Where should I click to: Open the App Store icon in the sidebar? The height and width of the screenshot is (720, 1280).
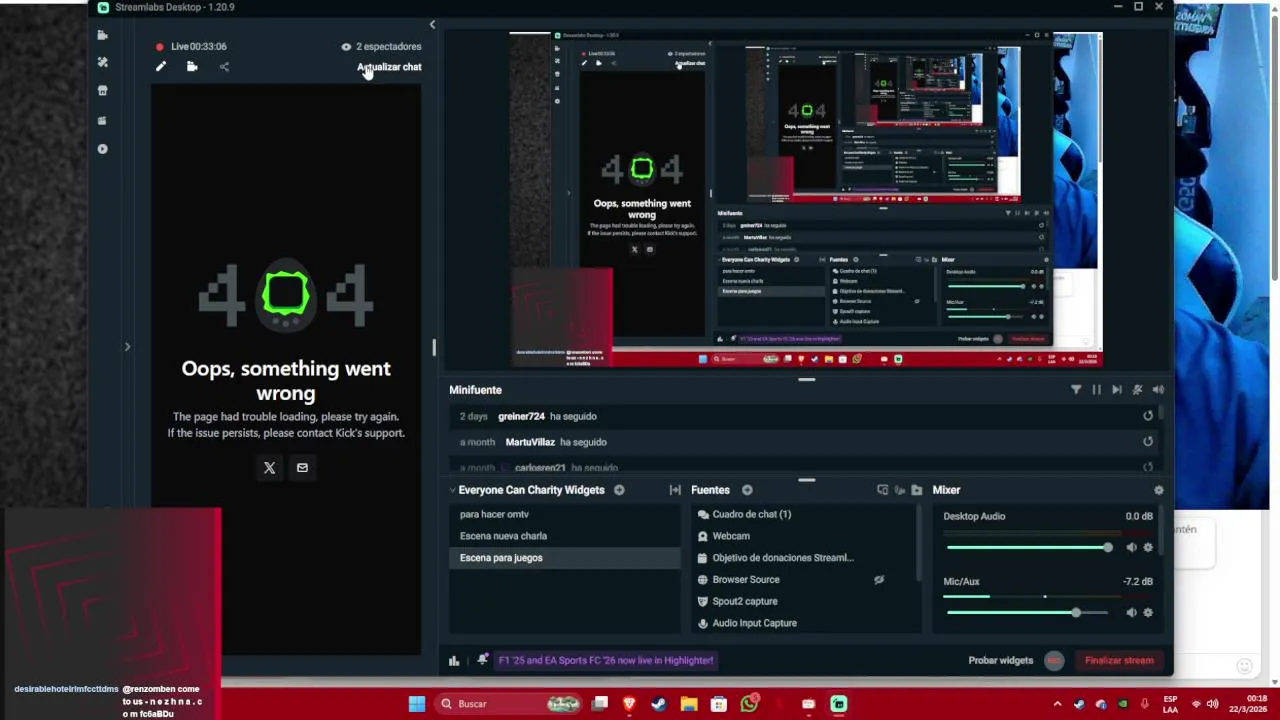[x=102, y=91]
